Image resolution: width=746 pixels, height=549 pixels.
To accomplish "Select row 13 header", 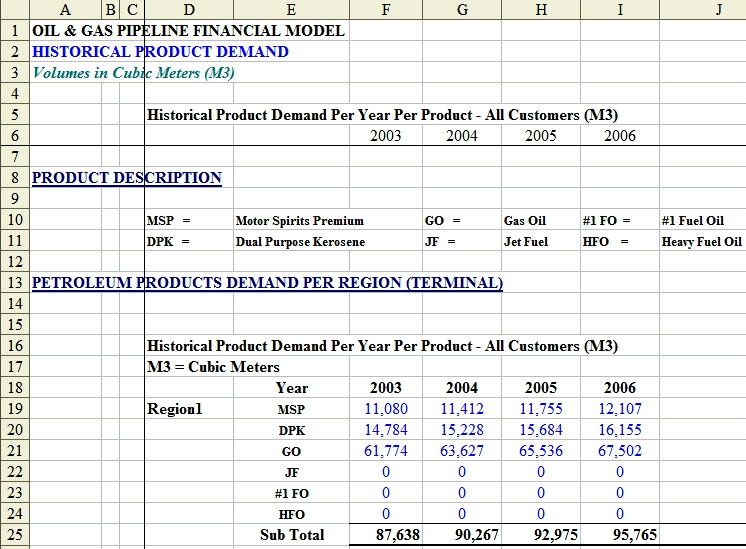I will [x=15, y=283].
